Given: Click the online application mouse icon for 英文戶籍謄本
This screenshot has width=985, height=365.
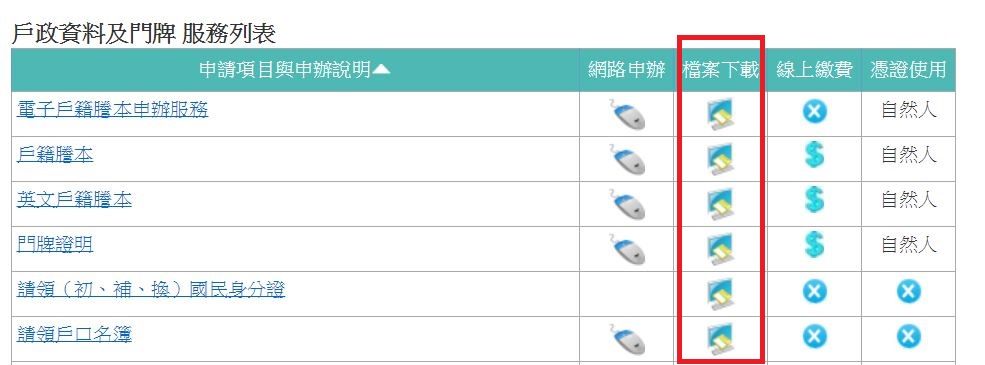Looking at the screenshot, I should [x=627, y=205].
